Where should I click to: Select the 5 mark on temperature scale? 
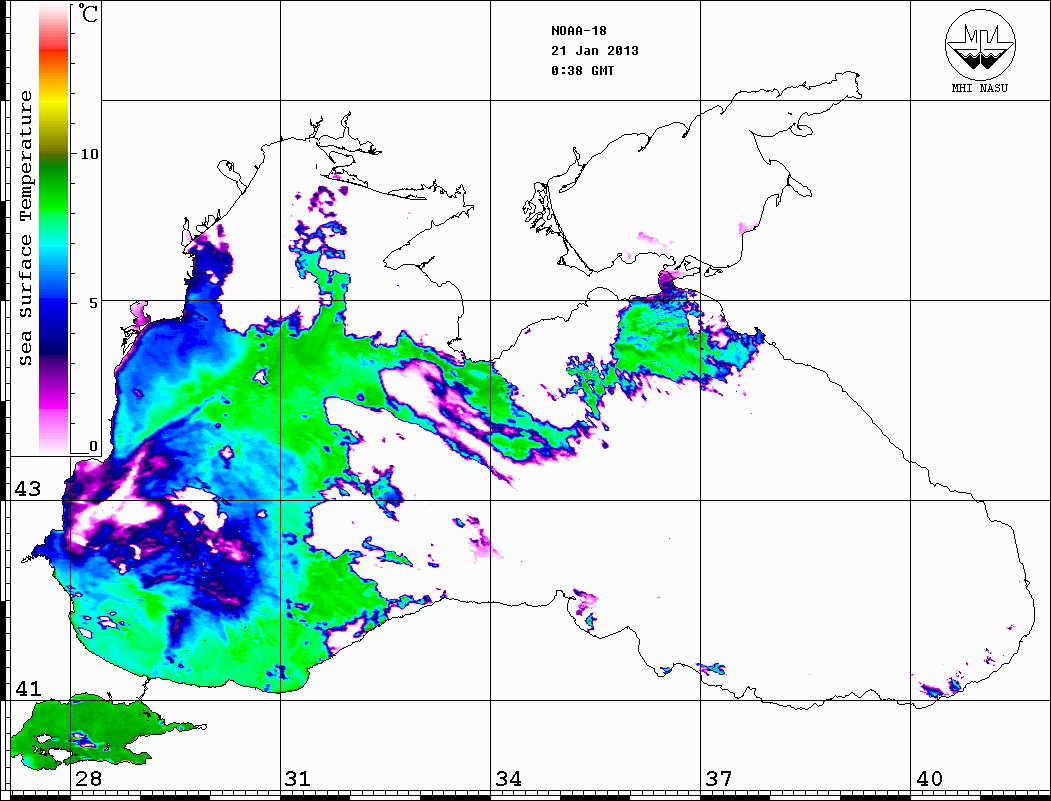93,301
